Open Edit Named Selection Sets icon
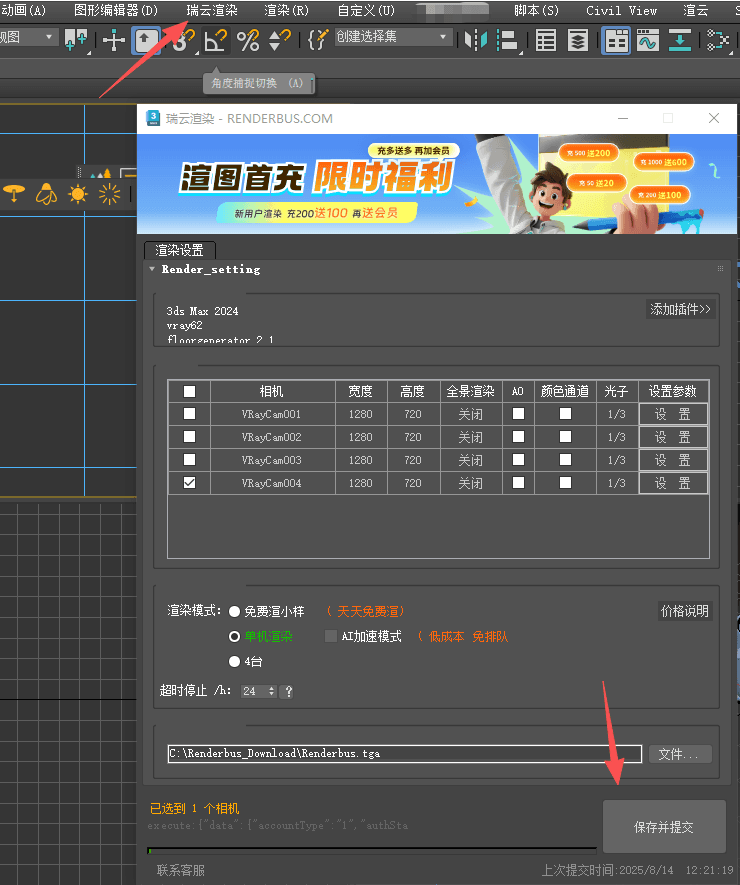Viewport: 740px width, 885px height. pos(318,40)
